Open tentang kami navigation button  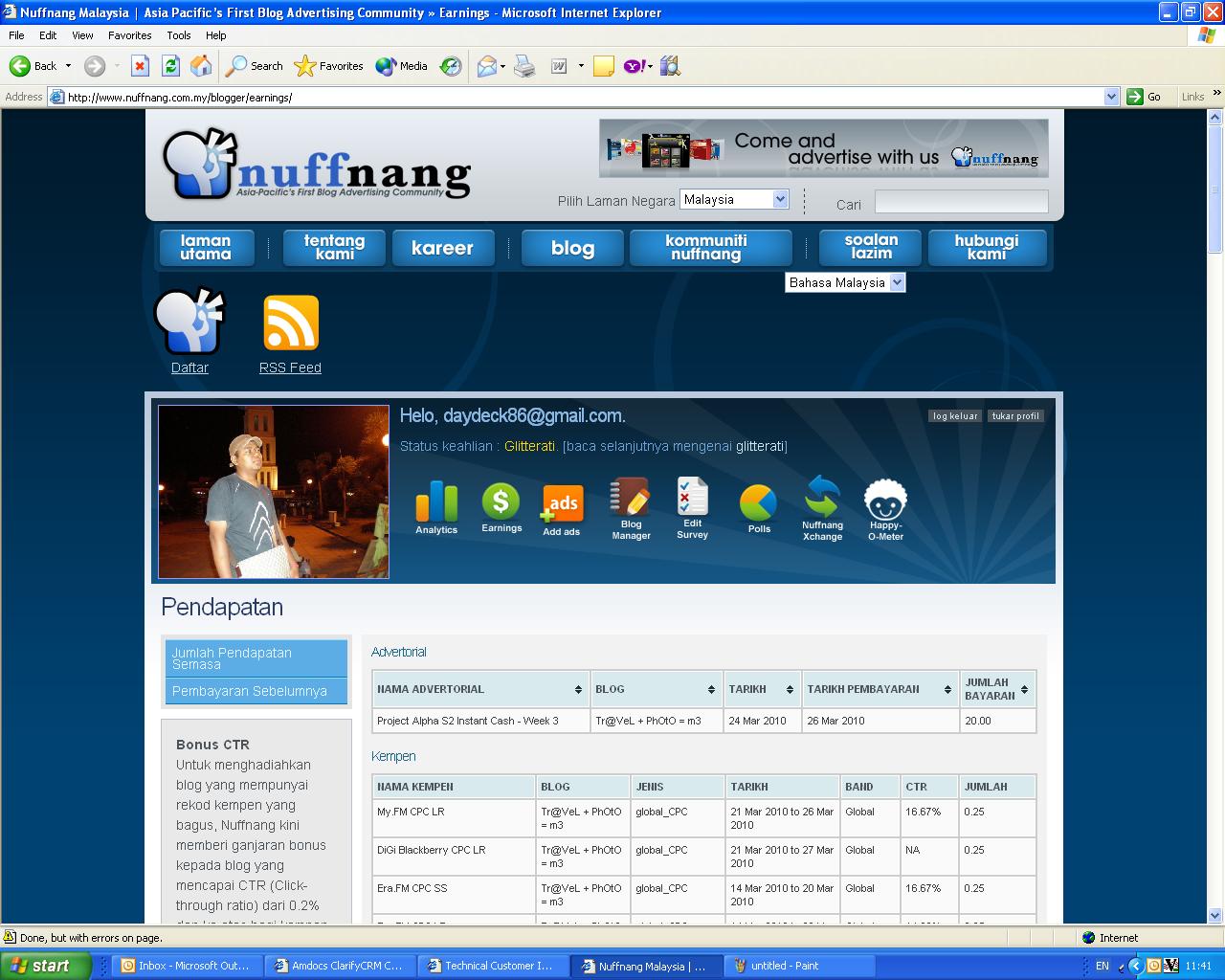click(x=334, y=247)
